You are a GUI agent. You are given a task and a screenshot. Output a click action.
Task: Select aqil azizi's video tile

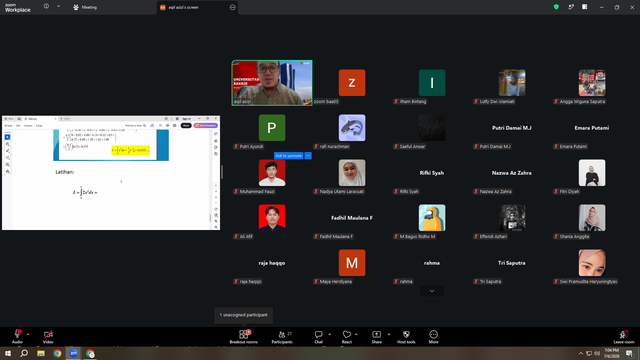272,83
